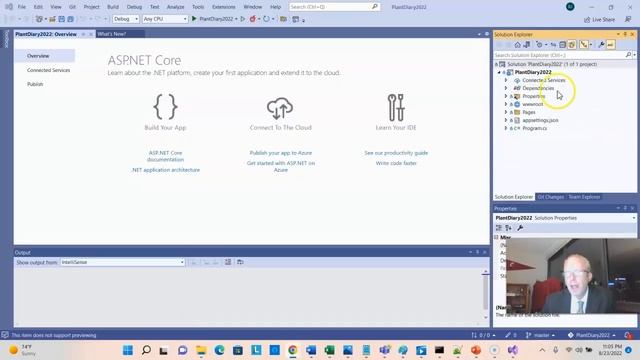Expand the Properties folder node
Image resolution: width=640 pixels, height=360 pixels.
pyautogui.click(x=506, y=96)
